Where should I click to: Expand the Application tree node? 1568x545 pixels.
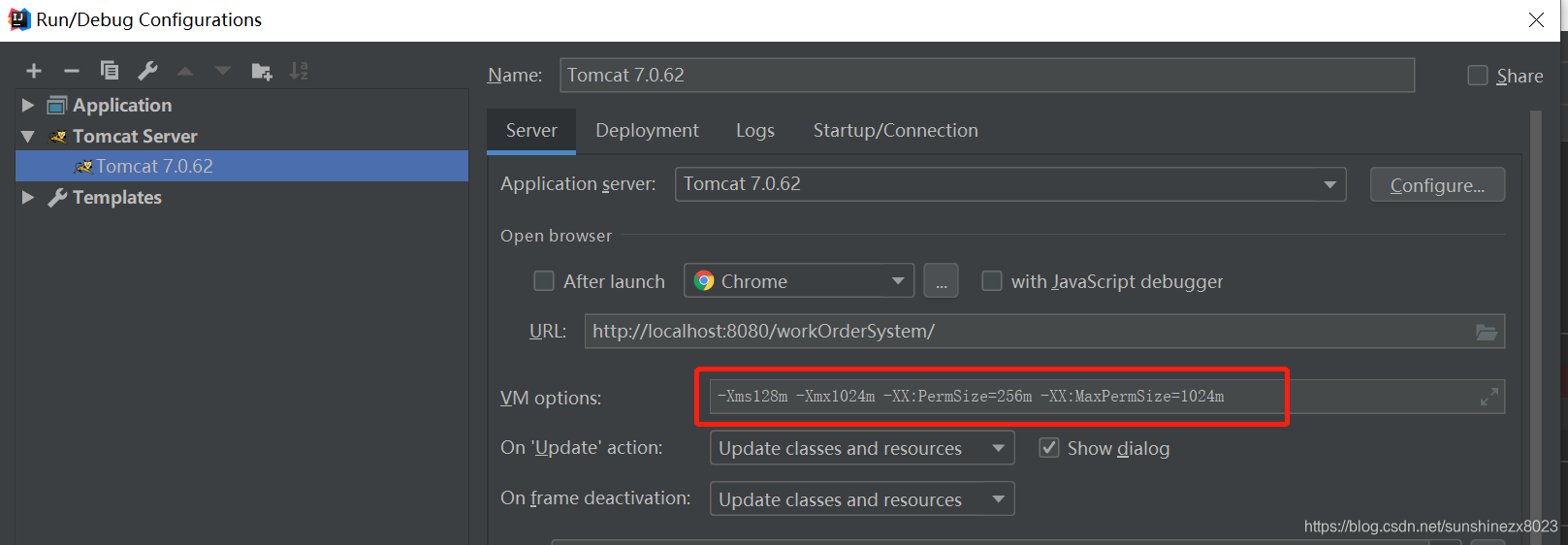coord(28,105)
